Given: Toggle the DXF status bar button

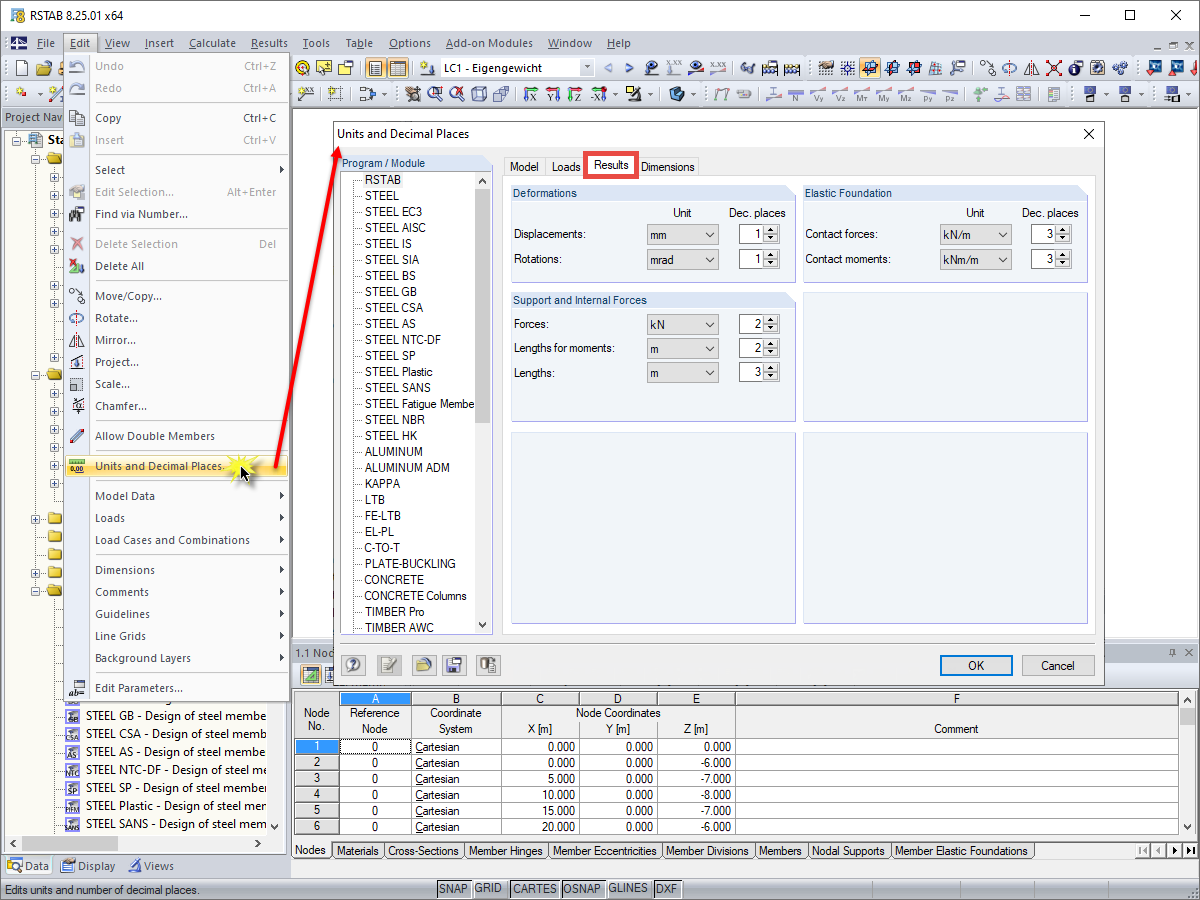Looking at the screenshot, I should click(667, 888).
